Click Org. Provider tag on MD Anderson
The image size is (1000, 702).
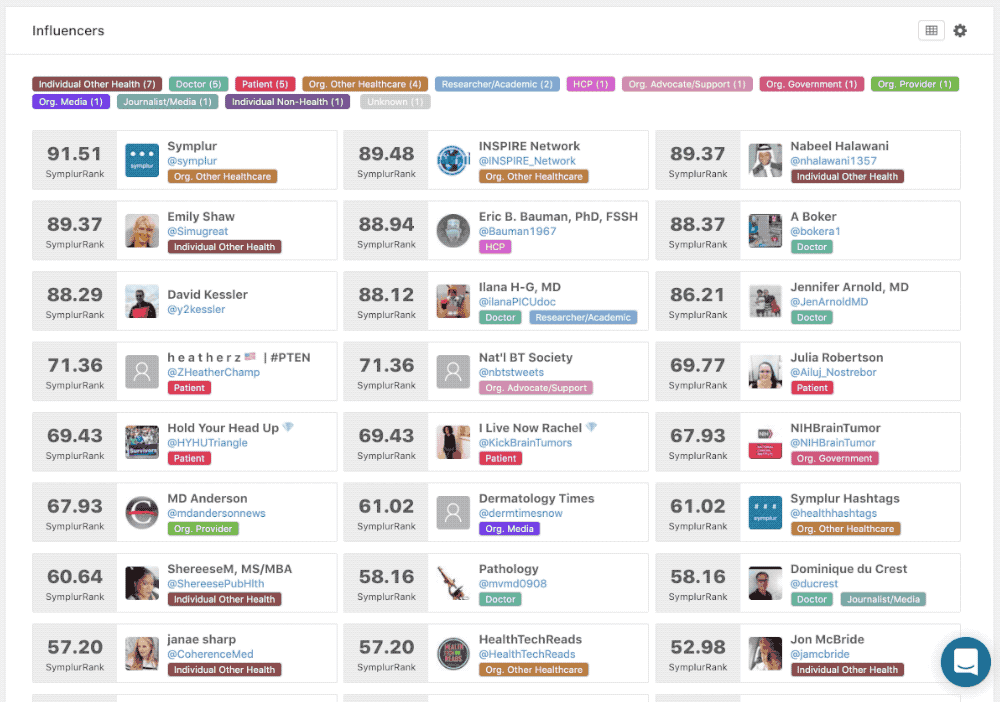203,529
